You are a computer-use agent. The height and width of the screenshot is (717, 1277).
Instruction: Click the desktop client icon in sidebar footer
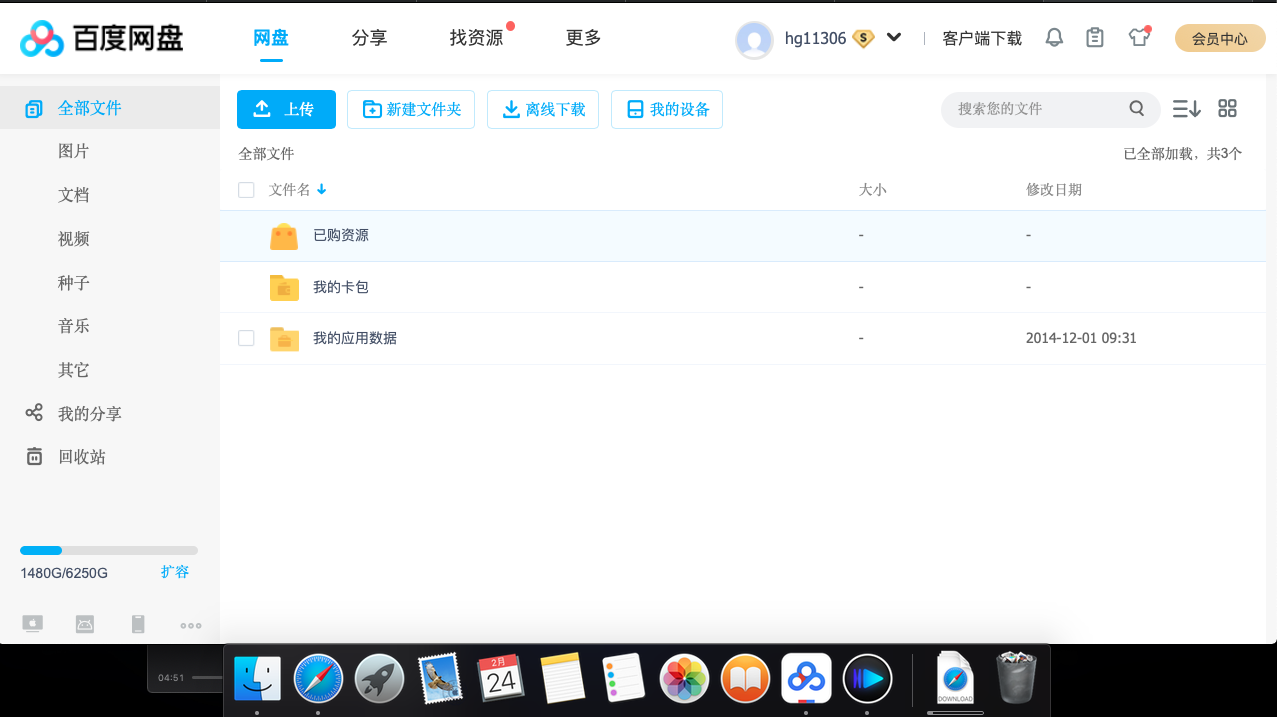pos(33,624)
